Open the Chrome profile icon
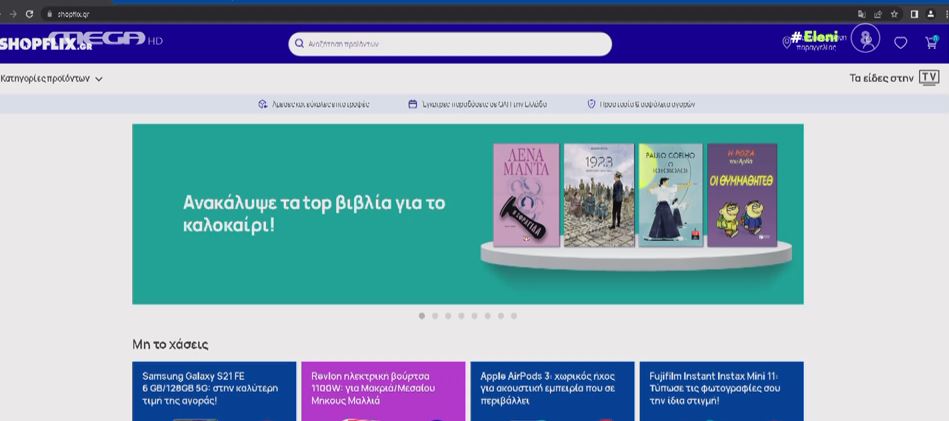This screenshot has height=421, width=949. (931, 14)
